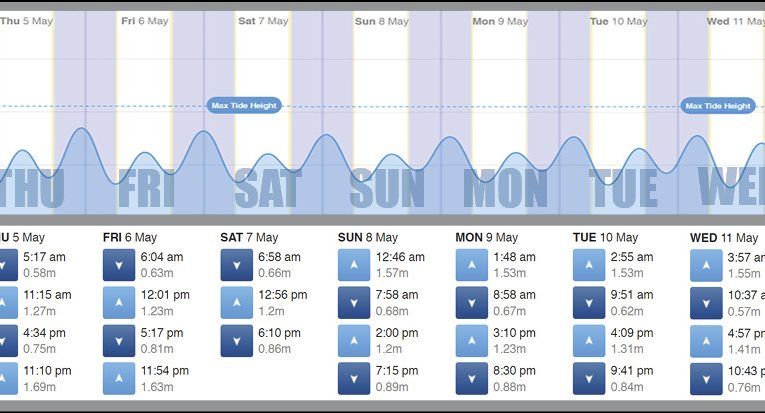Click Saturday 6:10 pm low tide icon

[236, 340]
